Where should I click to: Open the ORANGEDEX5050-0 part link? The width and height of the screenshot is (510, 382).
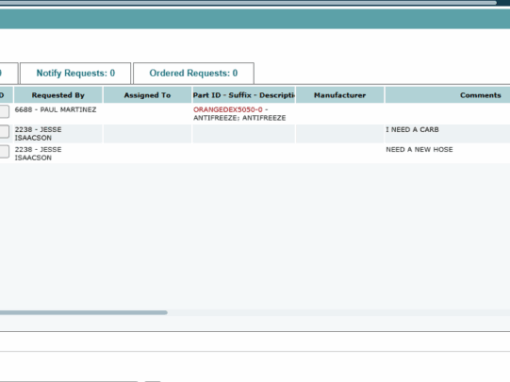[228, 110]
